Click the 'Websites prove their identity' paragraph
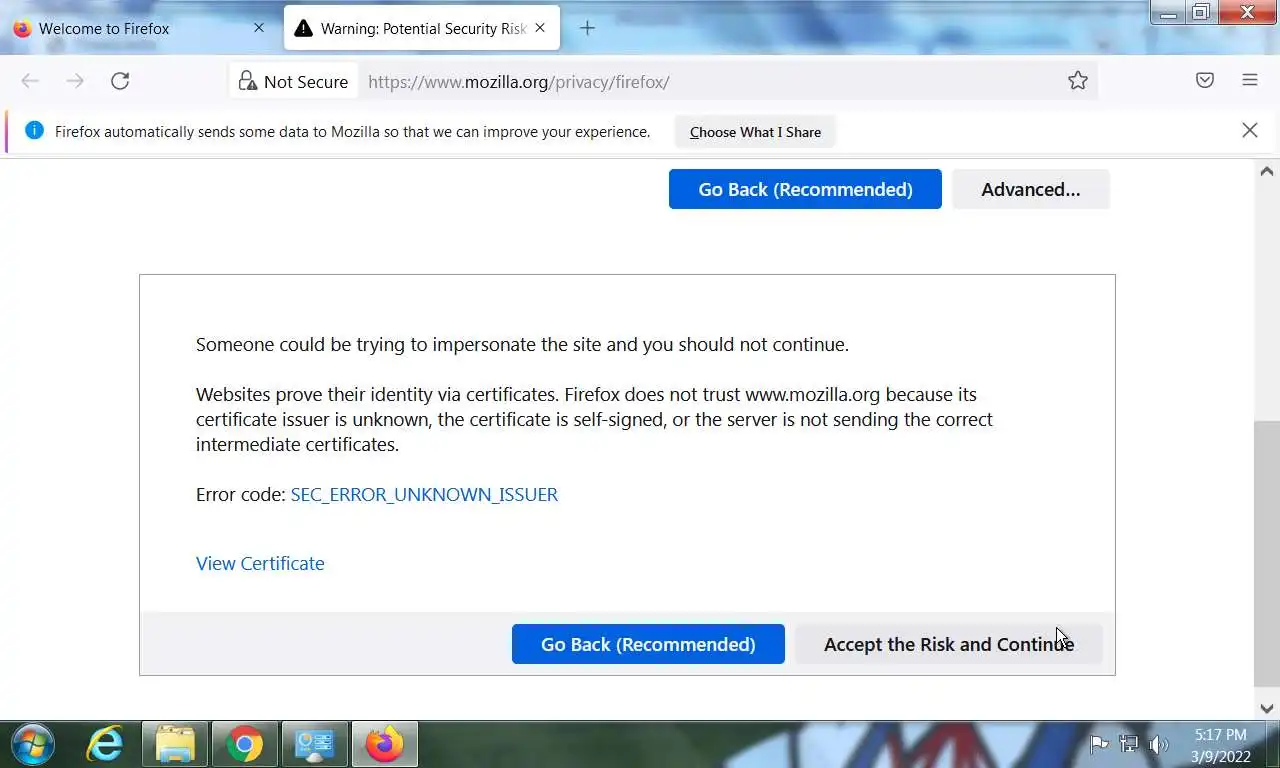This screenshot has height=768, width=1280. tap(594, 419)
